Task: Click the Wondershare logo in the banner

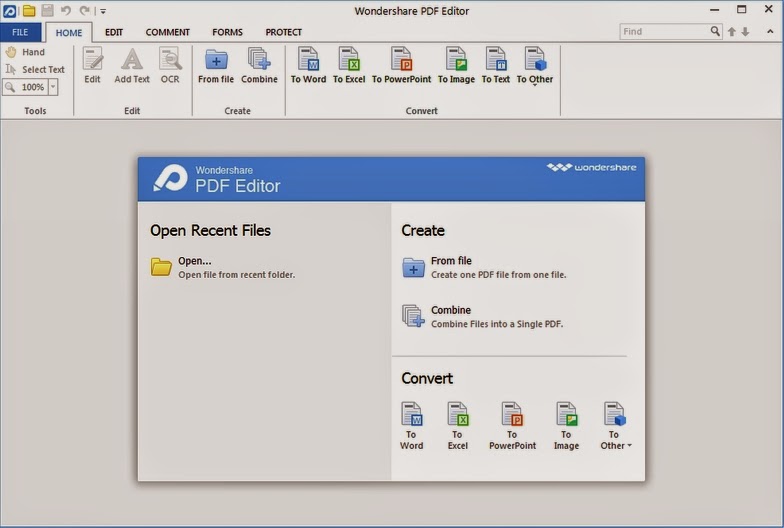Action: 592,167
